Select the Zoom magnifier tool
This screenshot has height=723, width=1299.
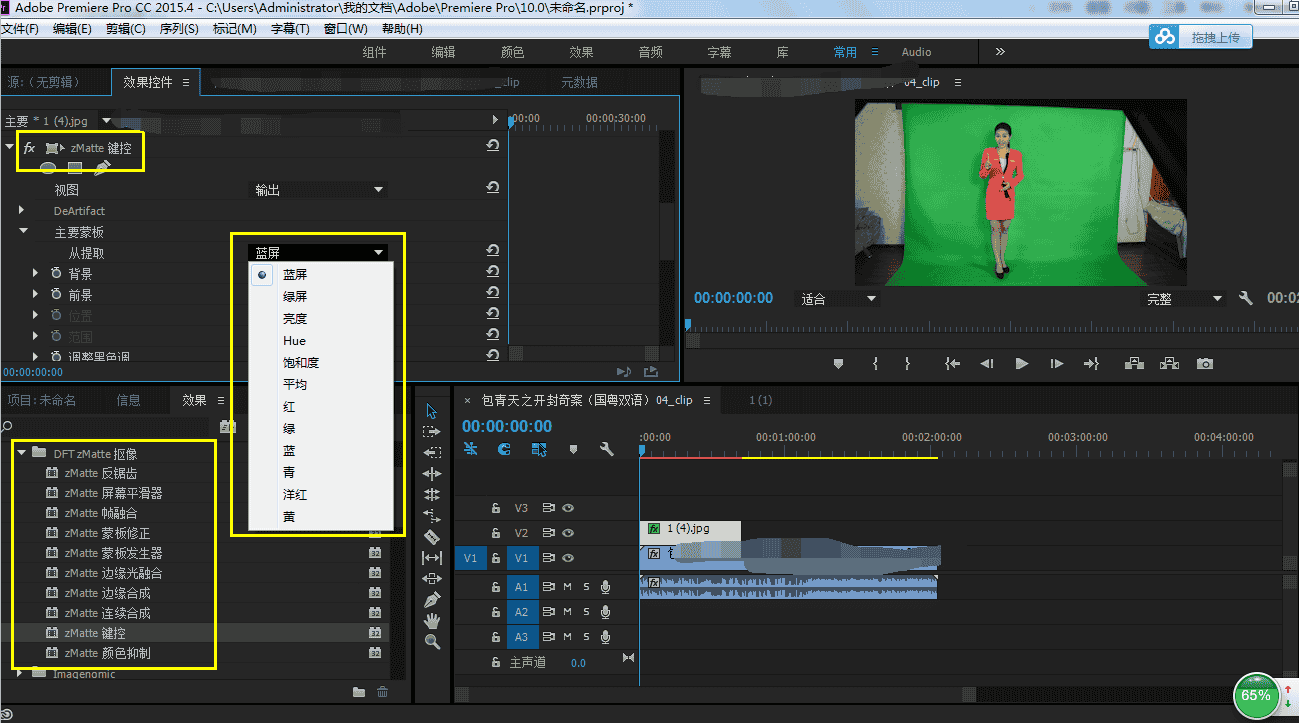tap(432, 642)
